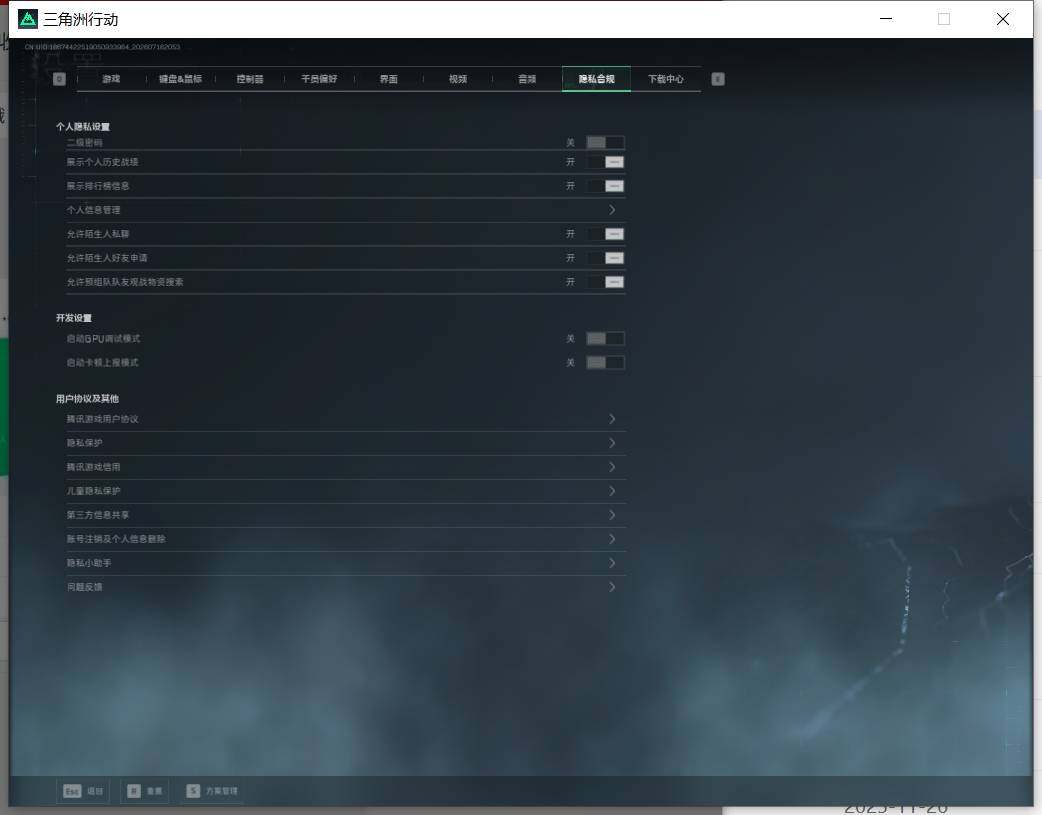Click the 问题反馈 label
This screenshot has width=1042, height=815.
(84, 586)
